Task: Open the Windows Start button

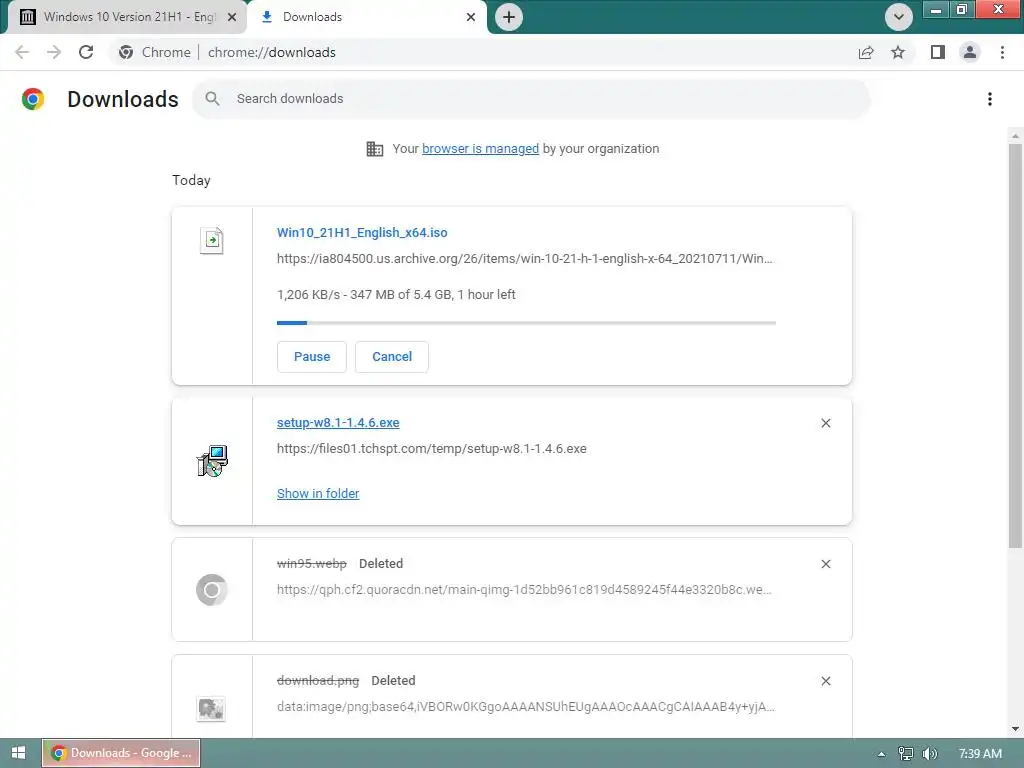Action: [18, 753]
